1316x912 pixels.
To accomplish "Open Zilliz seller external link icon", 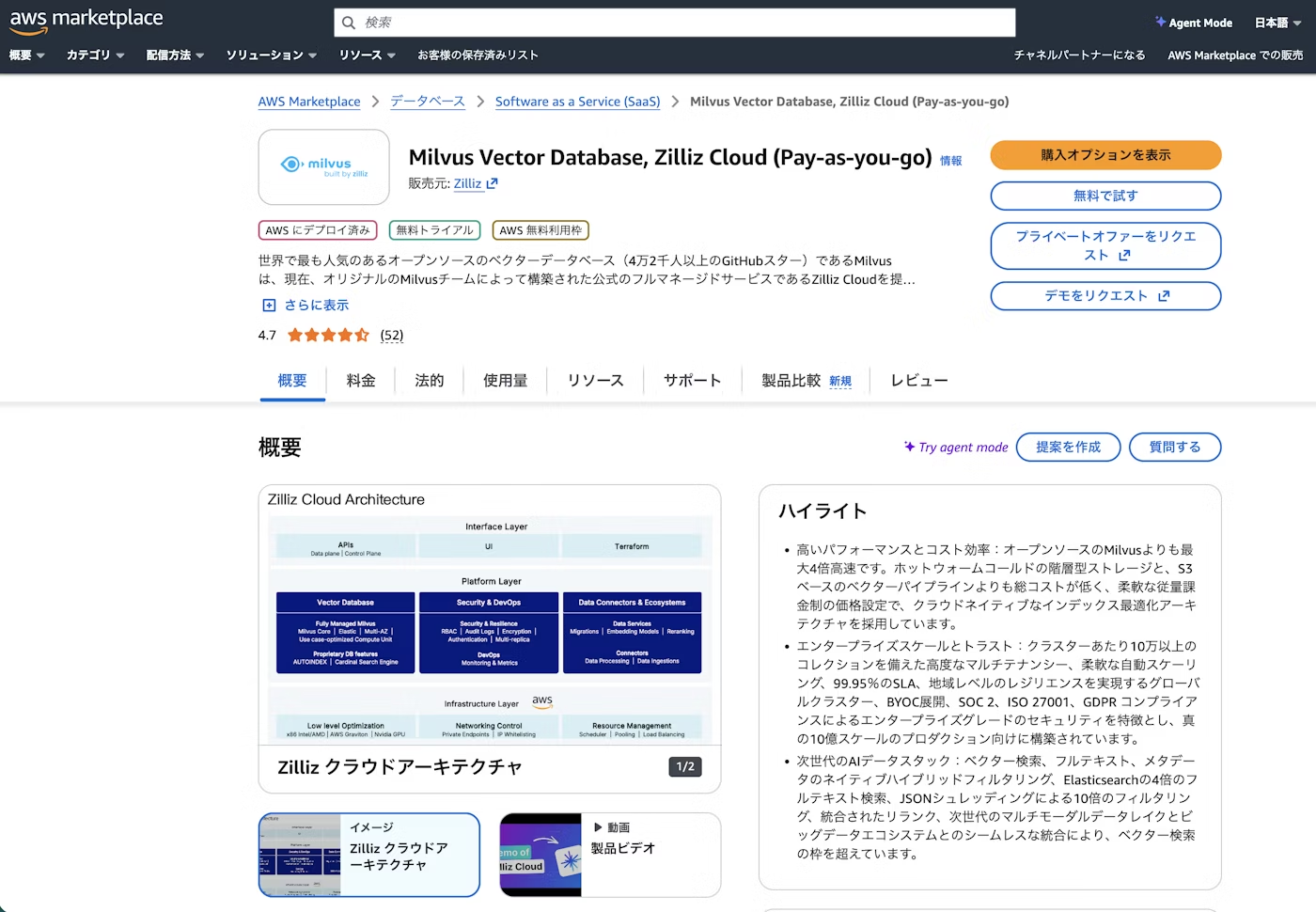I will click(492, 184).
